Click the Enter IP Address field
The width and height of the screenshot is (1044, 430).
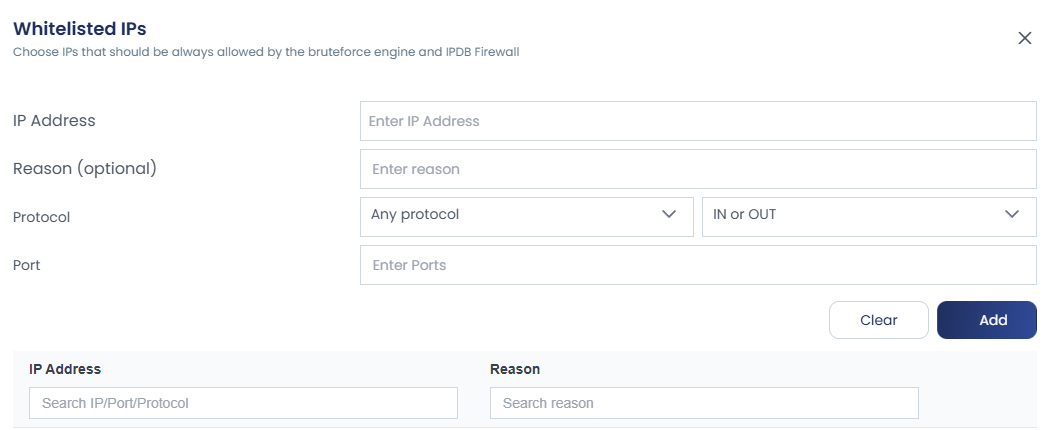click(x=697, y=121)
